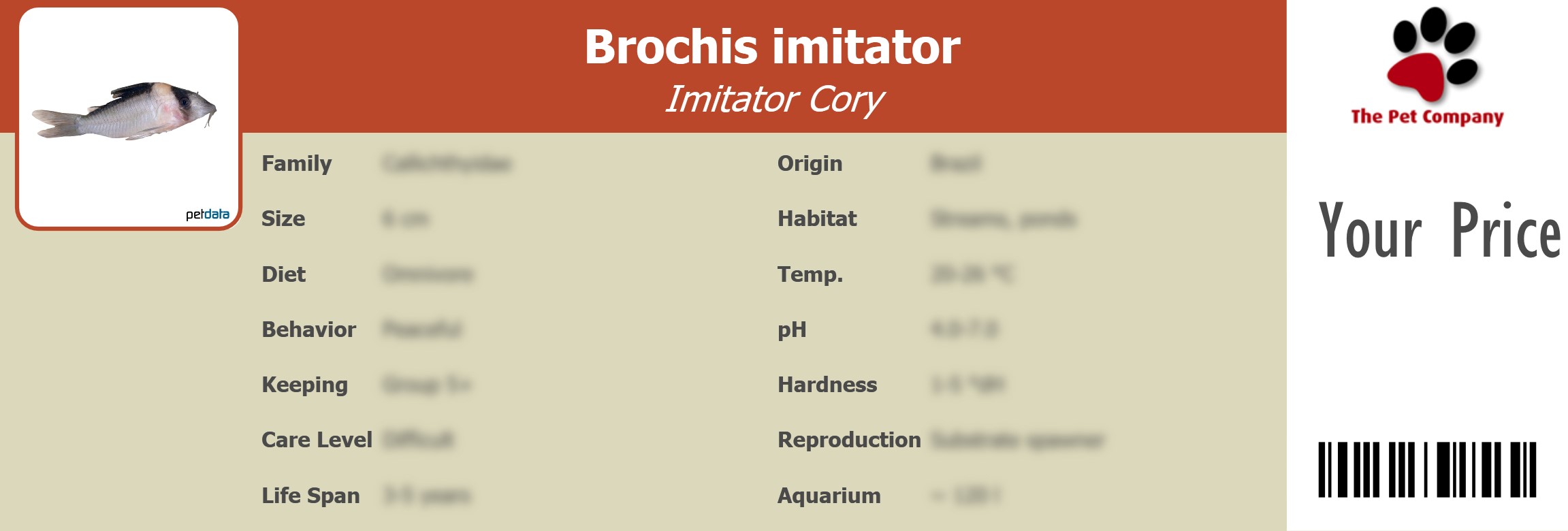
Task: Click the Diet label
Action: pos(284,274)
